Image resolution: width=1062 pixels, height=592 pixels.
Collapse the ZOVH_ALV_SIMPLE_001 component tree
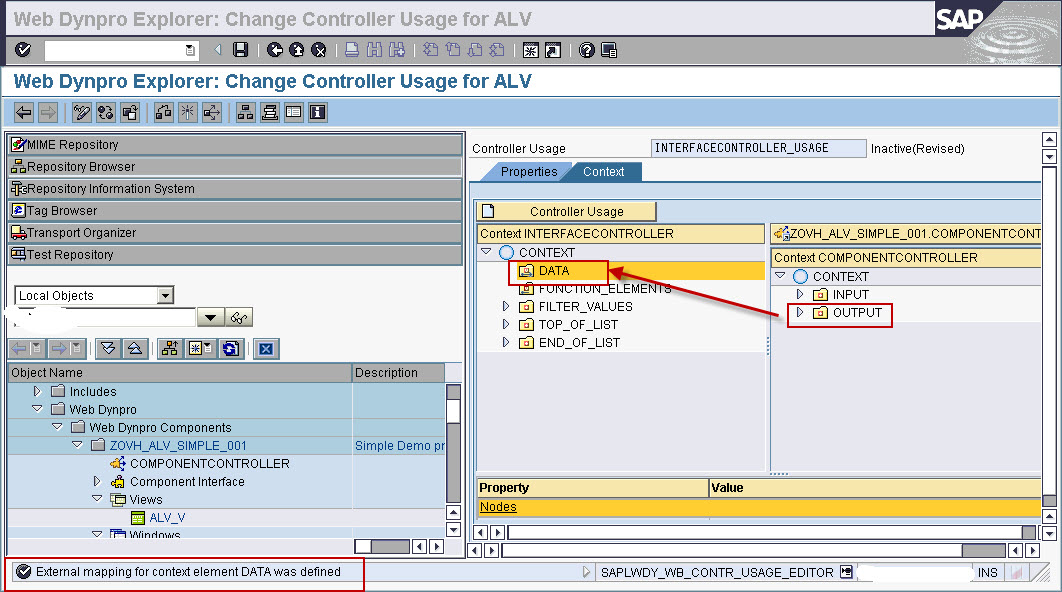[x=78, y=445]
